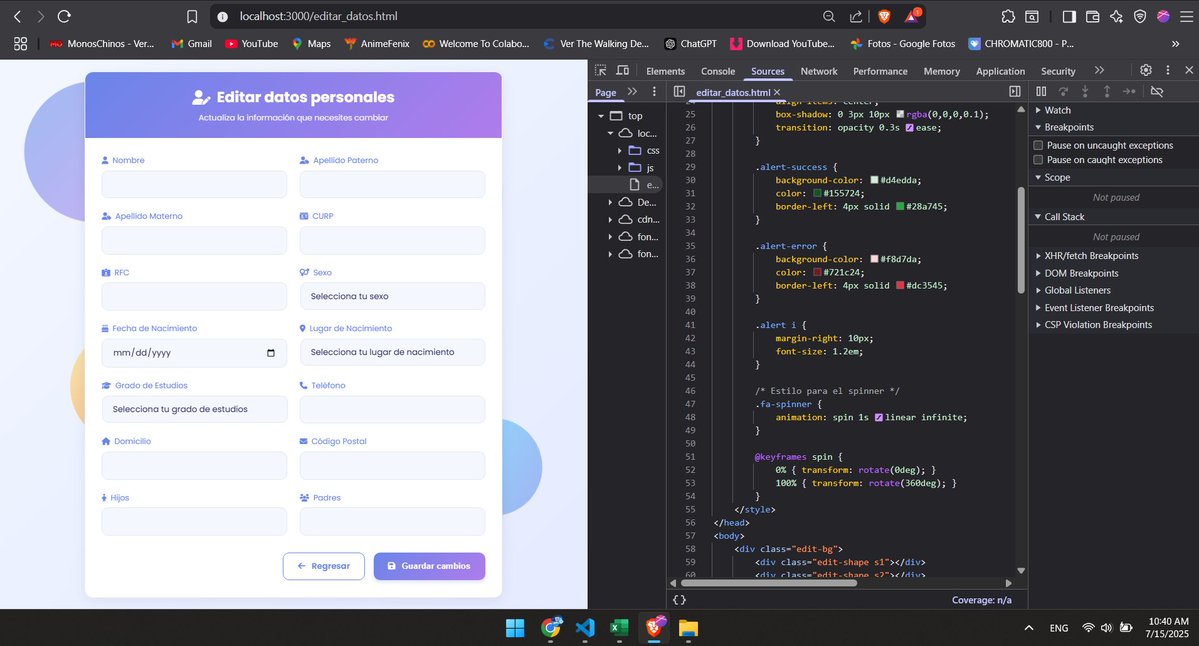The image size is (1199, 646).
Task: Switch to the Memory tab
Action: pyautogui.click(x=941, y=71)
